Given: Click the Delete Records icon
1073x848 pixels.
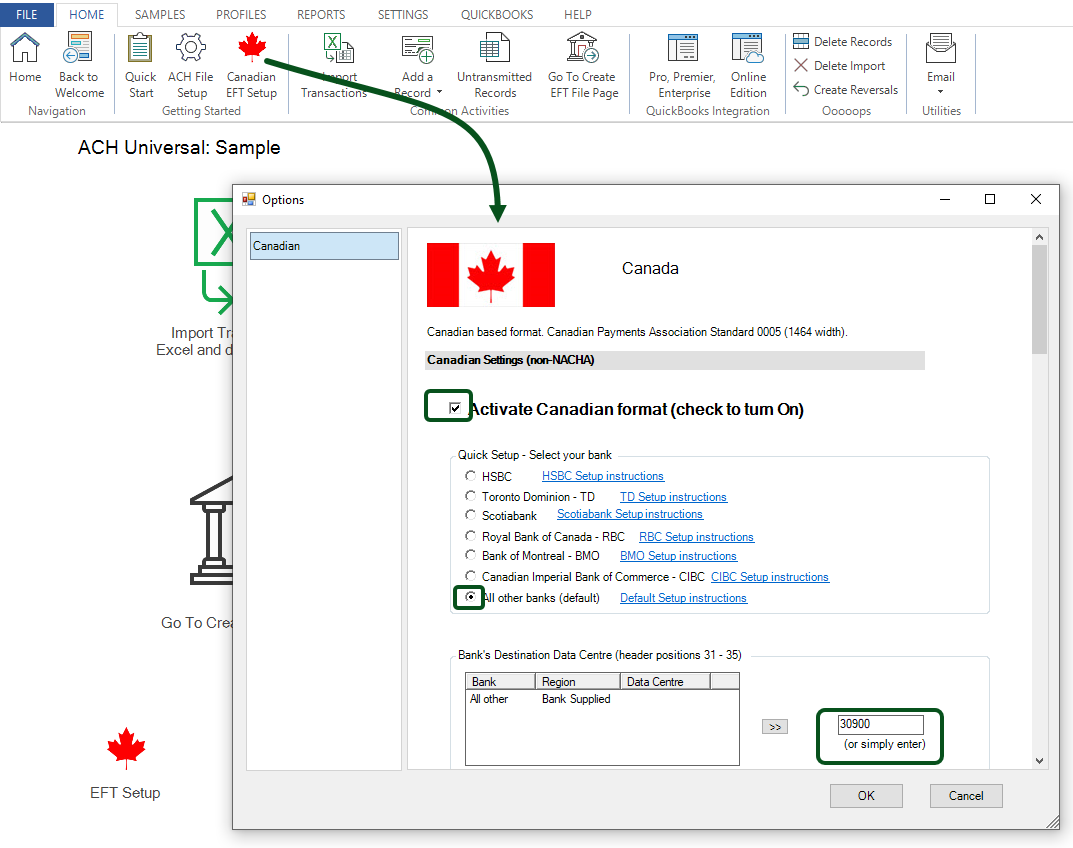Looking at the screenshot, I should (800, 41).
